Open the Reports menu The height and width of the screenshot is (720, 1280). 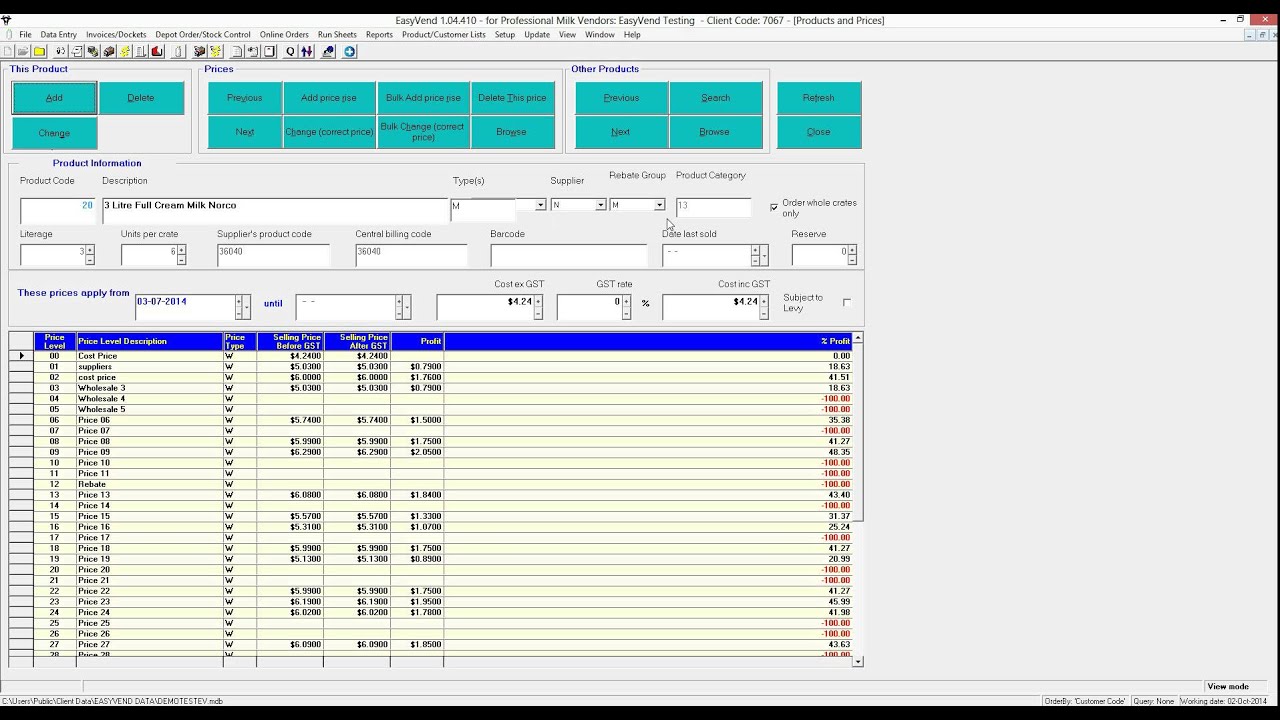click(x=379, y=35)
